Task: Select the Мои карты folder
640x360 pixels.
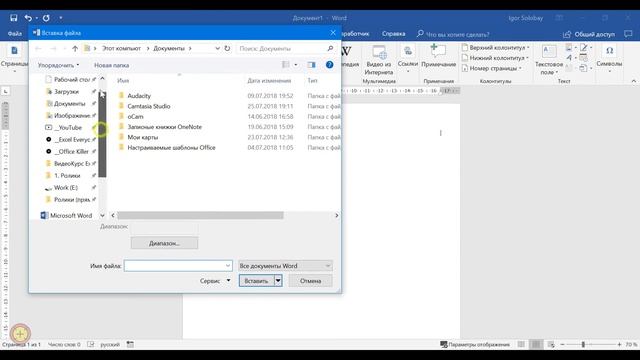Action: (142, 137)
